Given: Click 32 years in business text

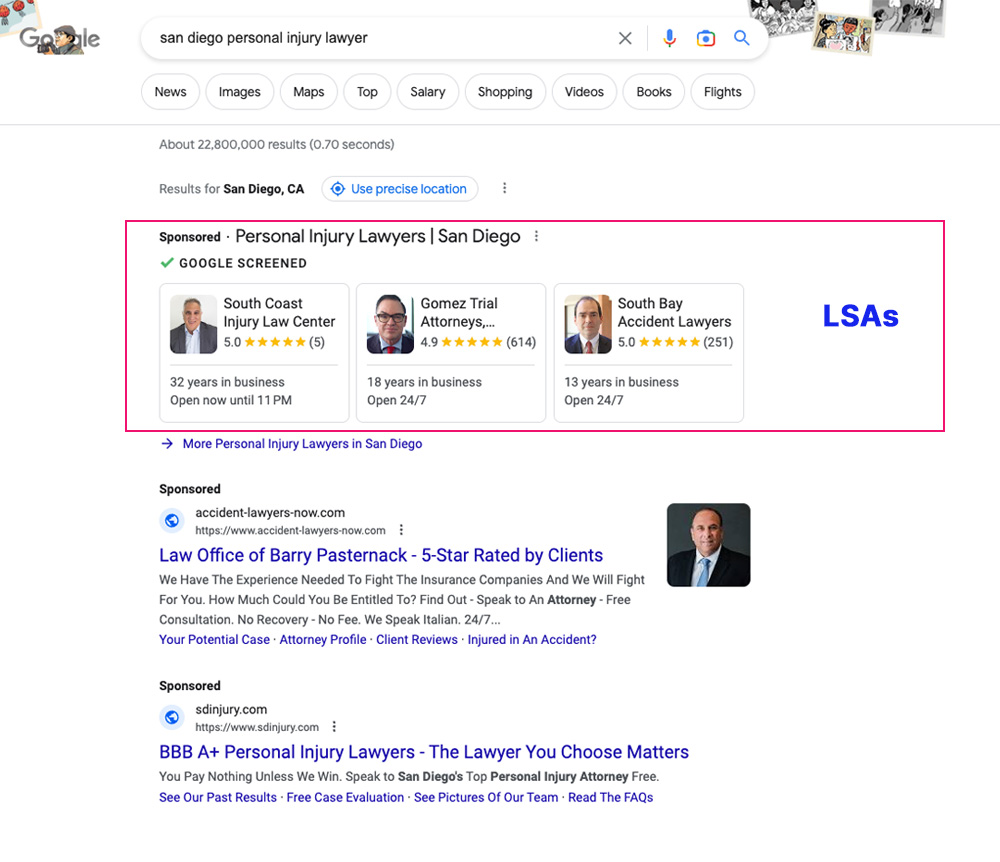Looking at the screenshot, I should [227, 382].
